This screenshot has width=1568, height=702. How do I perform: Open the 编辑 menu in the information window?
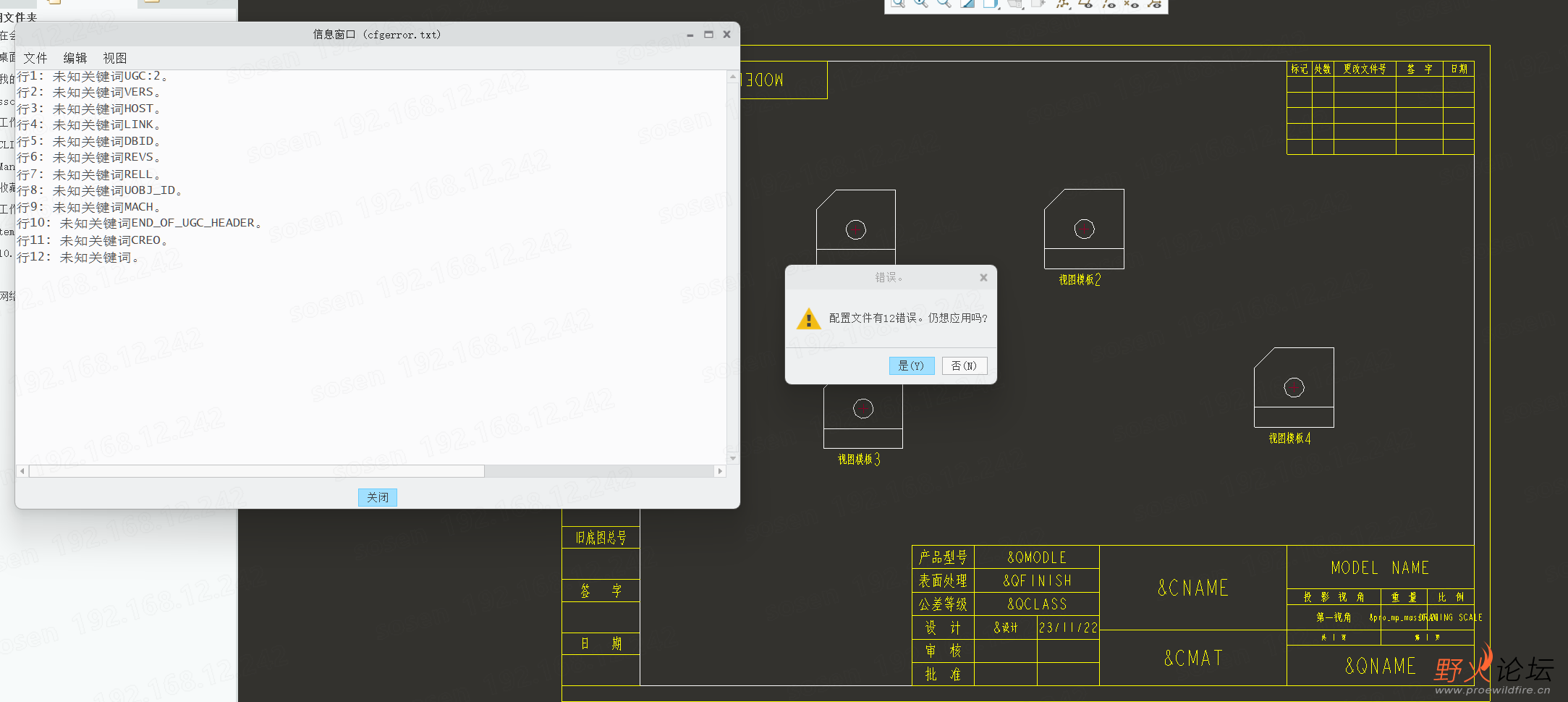click(x=75, y=58)
